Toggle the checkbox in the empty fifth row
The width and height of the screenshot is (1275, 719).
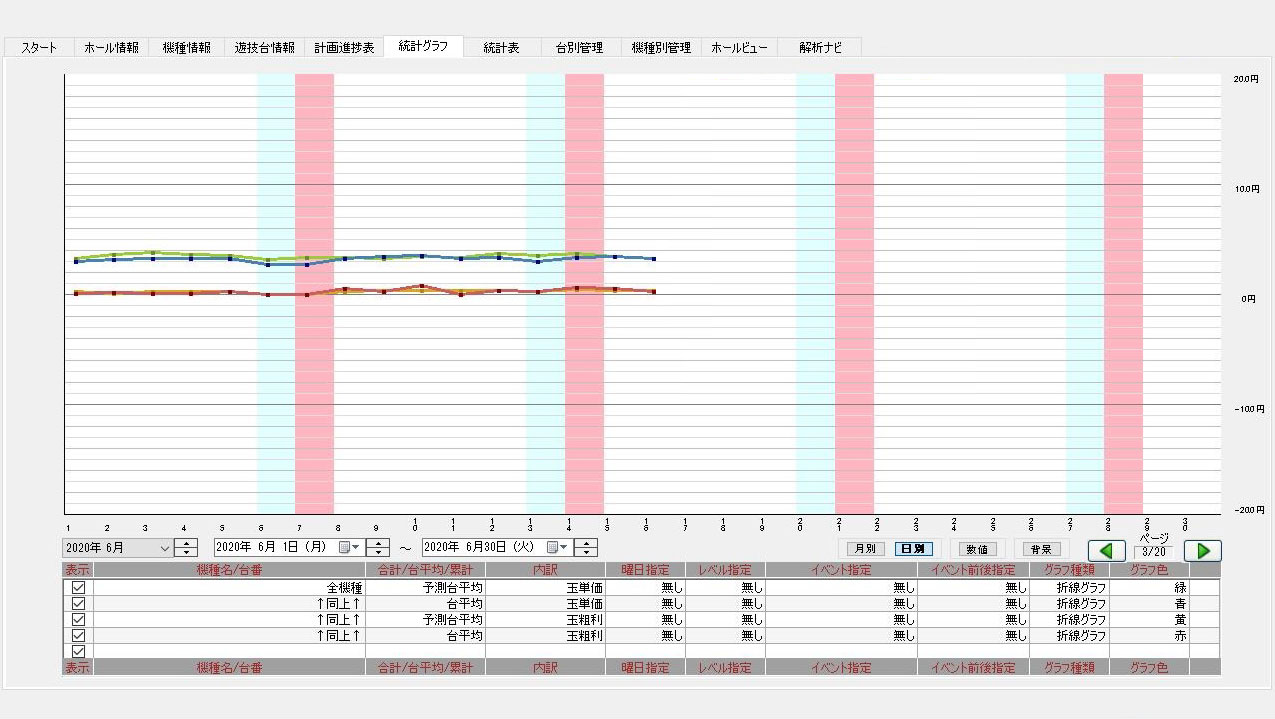click(78, 651)
